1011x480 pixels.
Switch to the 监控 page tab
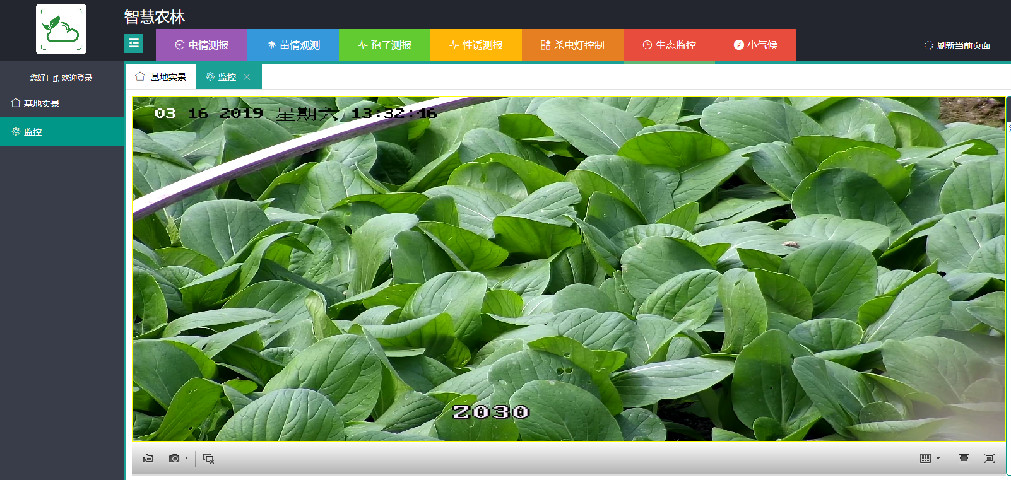pyautogui.click(x=221, y=77)
